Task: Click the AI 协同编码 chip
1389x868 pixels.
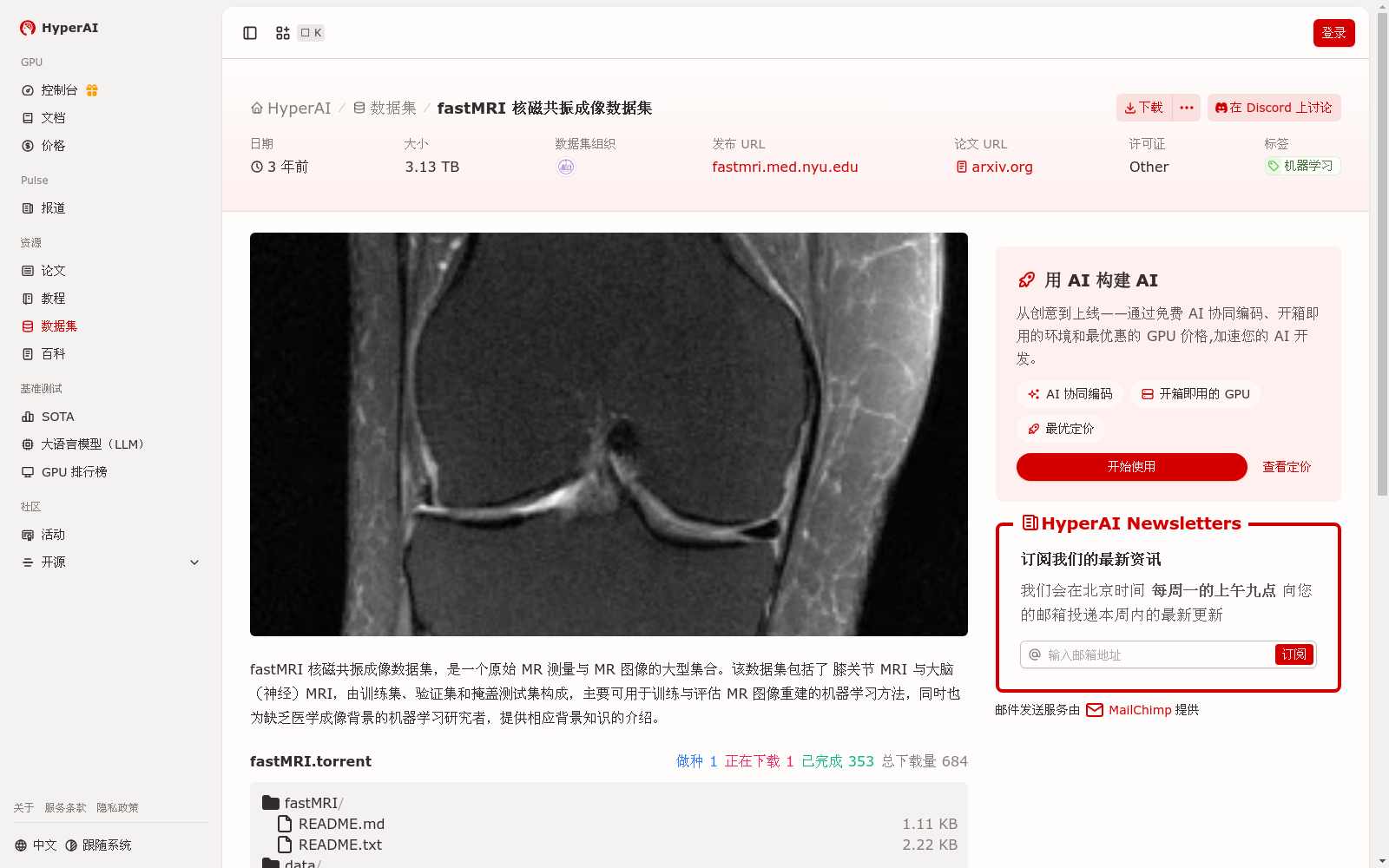Action: pyautogui.click(x=1070, y=394)
